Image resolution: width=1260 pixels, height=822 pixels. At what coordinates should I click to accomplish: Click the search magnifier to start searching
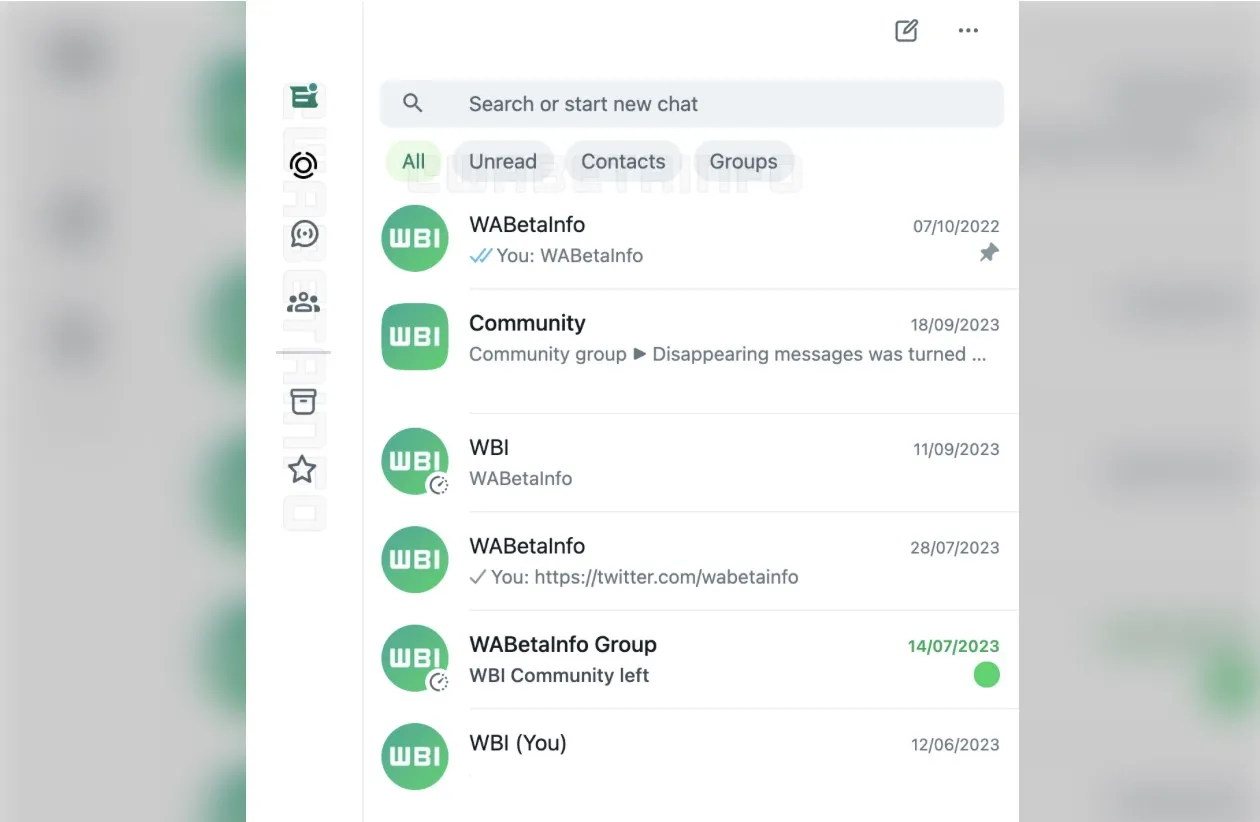(x=413, y=103)
